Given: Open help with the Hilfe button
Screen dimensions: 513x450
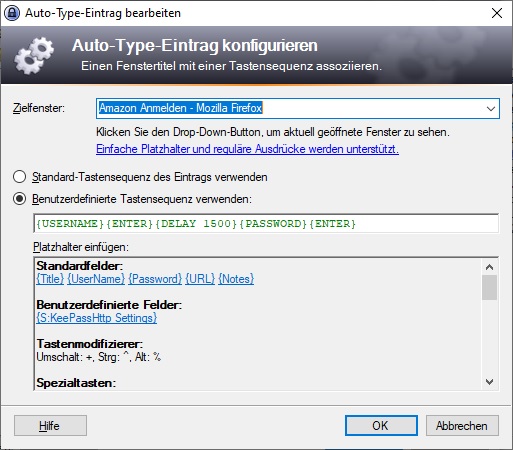Looking at the screenshot, I should [50, 426].
